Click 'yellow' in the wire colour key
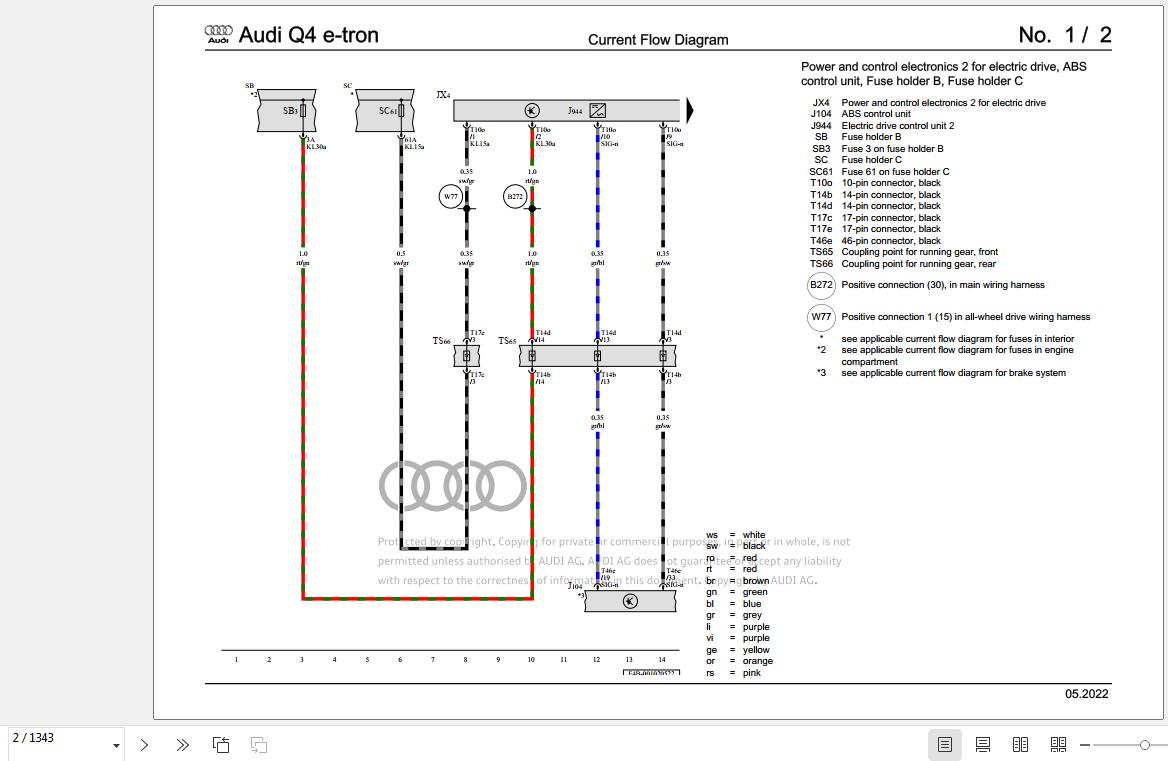The width and height of the screenshot is (1168, 761). point(756,650)
